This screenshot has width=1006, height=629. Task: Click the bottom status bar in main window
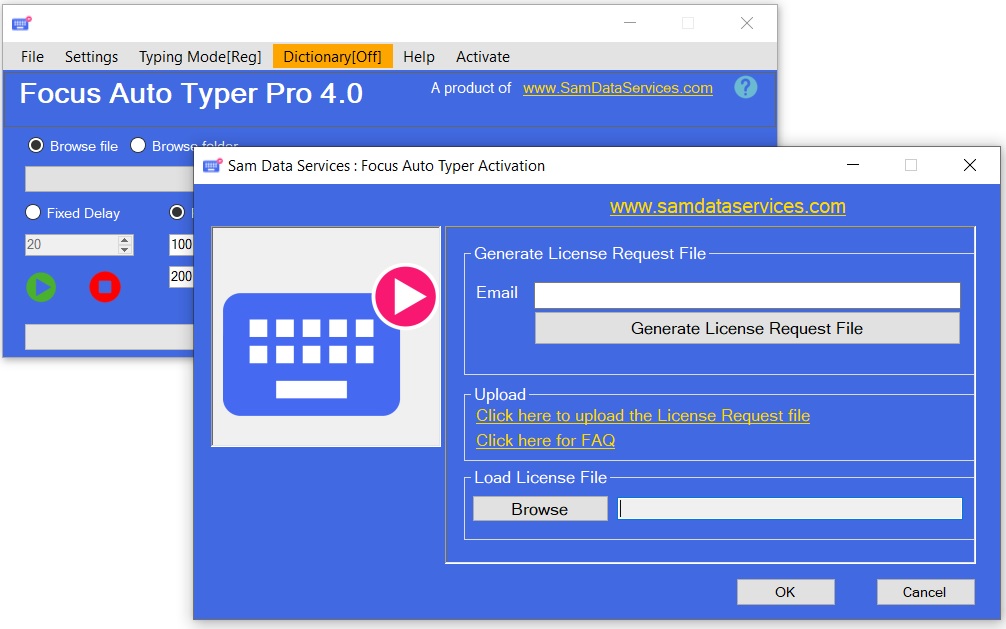(x=110, y=337)
